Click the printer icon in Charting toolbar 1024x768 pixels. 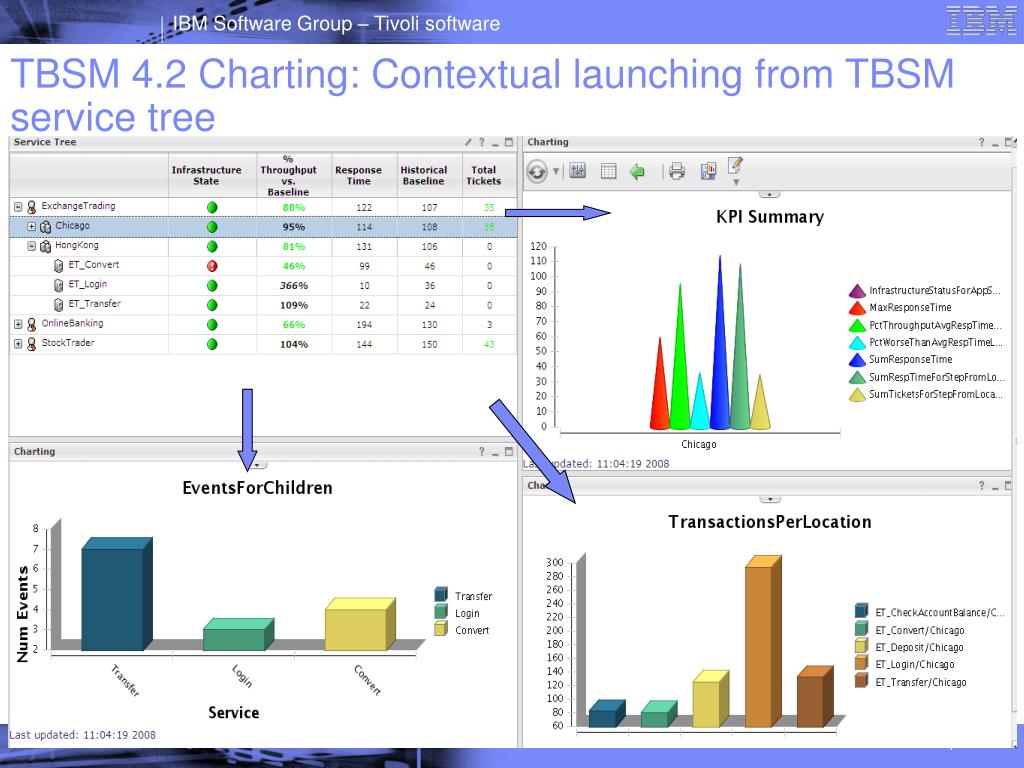pos(677,171)
